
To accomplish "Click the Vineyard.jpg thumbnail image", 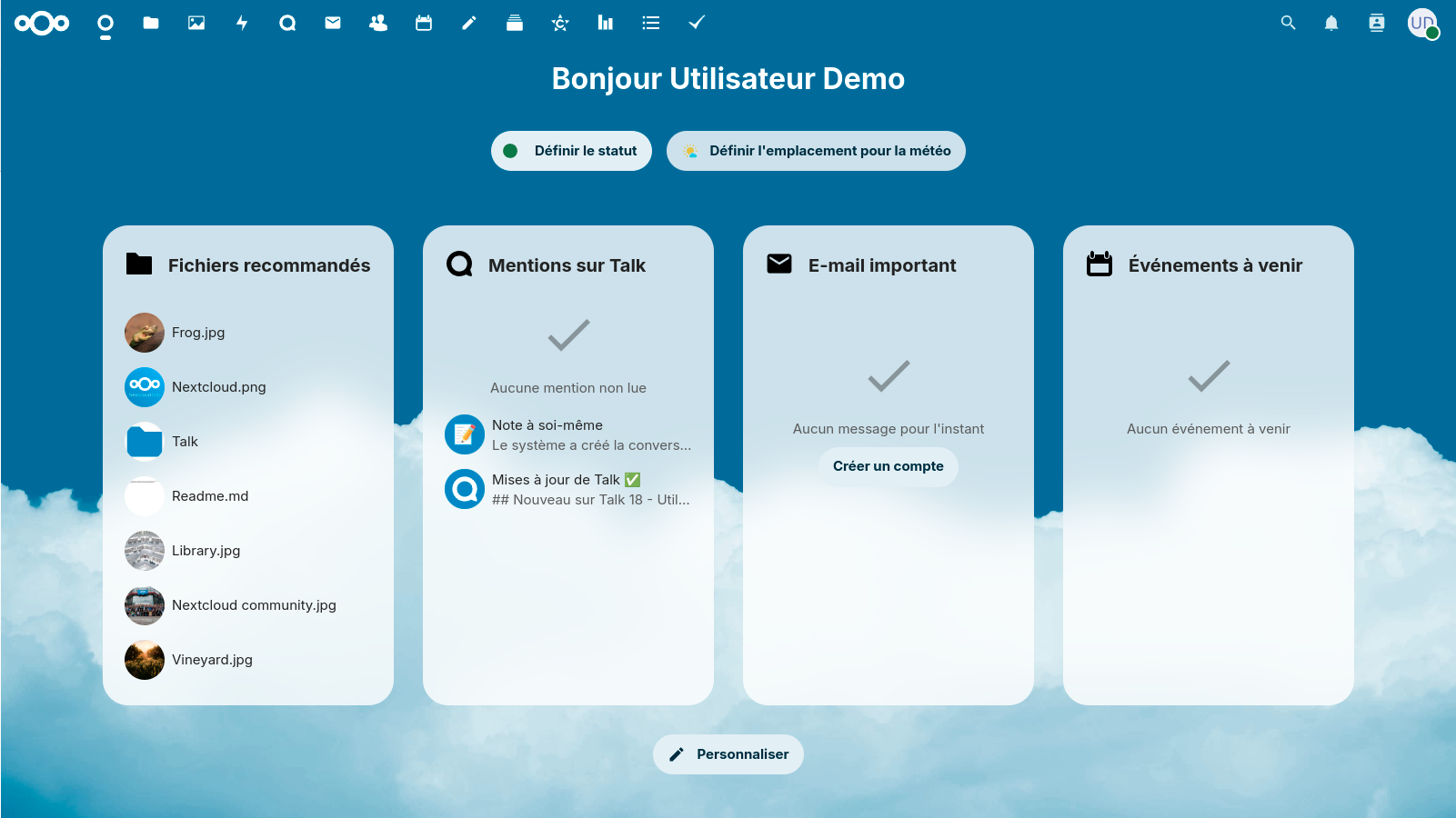I will (x=145, y=660).
